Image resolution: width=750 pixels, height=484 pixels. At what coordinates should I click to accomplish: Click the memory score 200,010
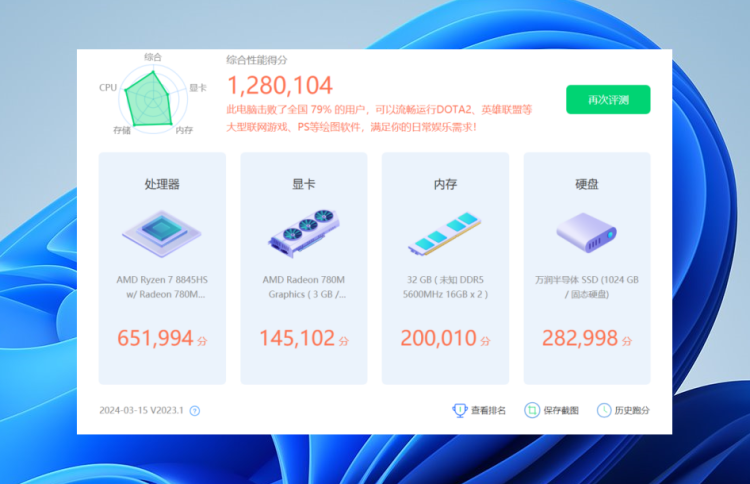pos(439,338)
